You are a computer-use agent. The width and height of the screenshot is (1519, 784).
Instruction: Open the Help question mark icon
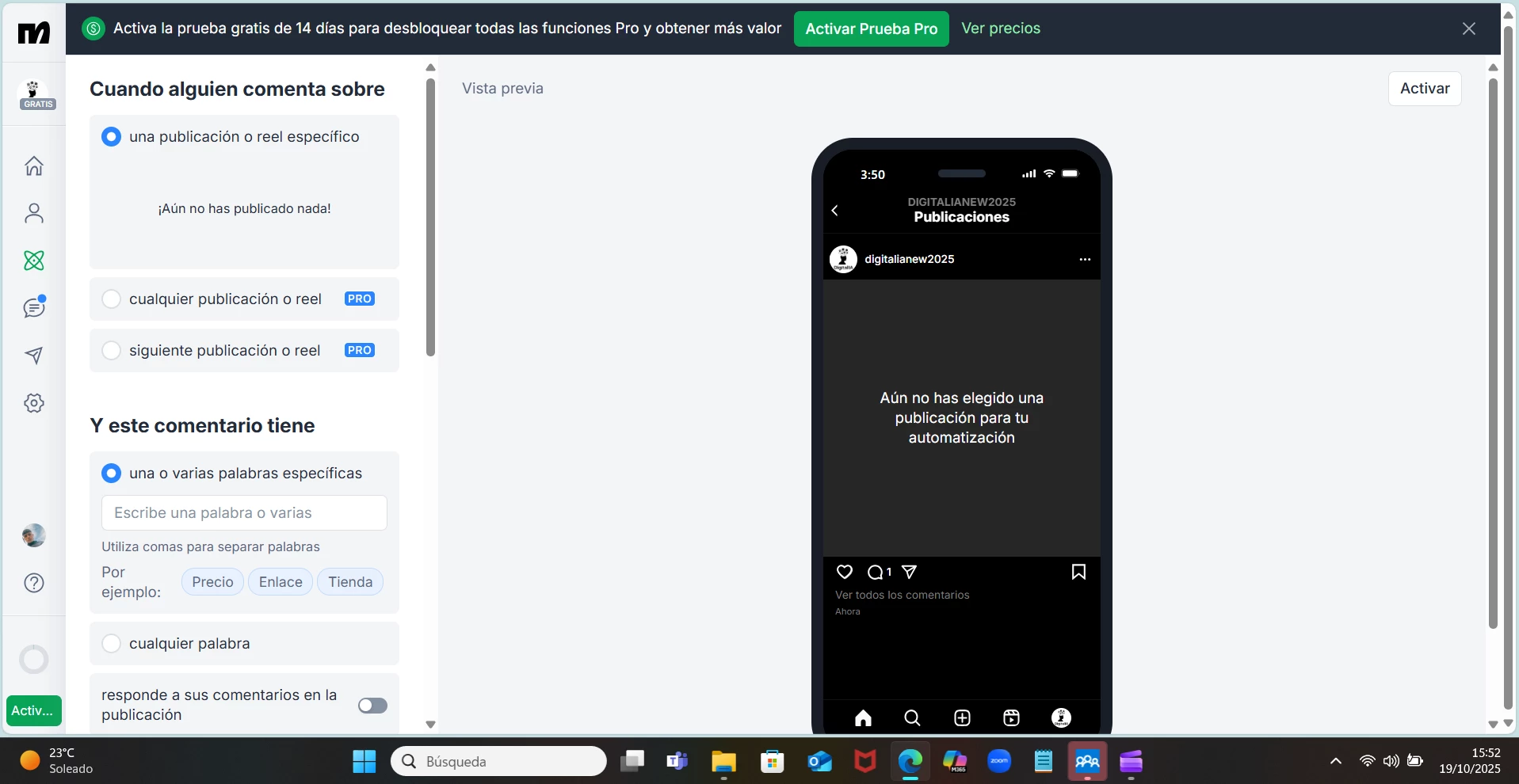(34, 583)
